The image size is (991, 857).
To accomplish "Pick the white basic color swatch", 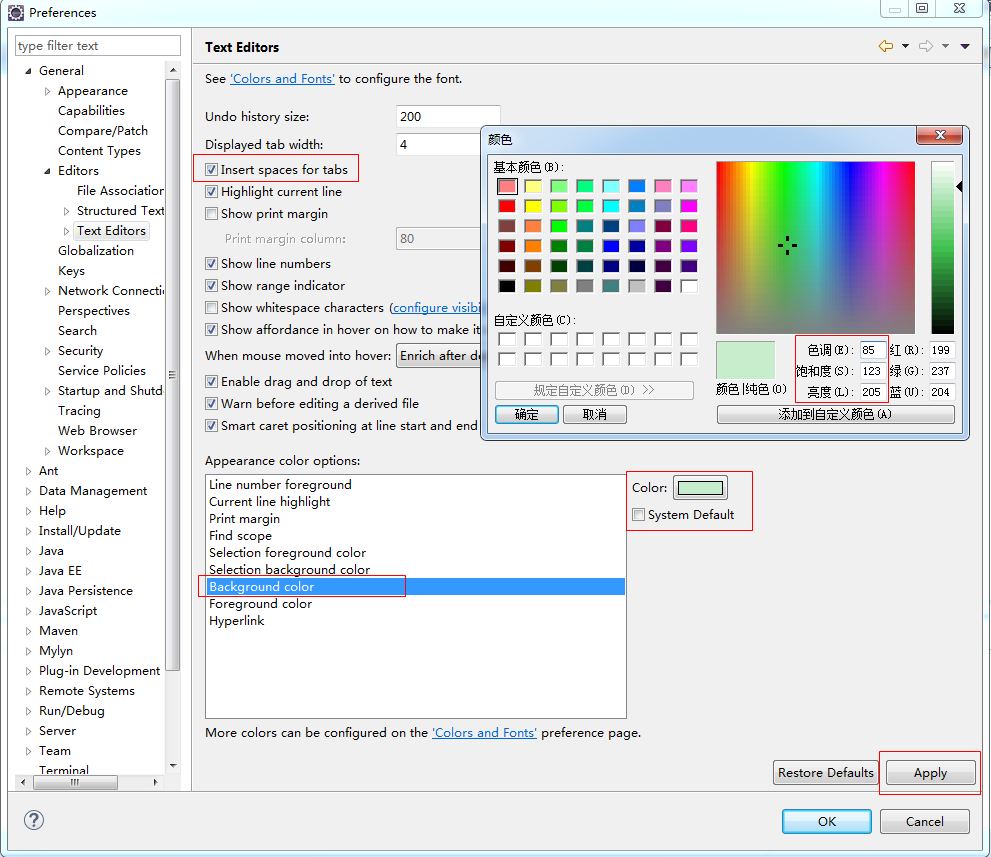I will click(689, 286).
